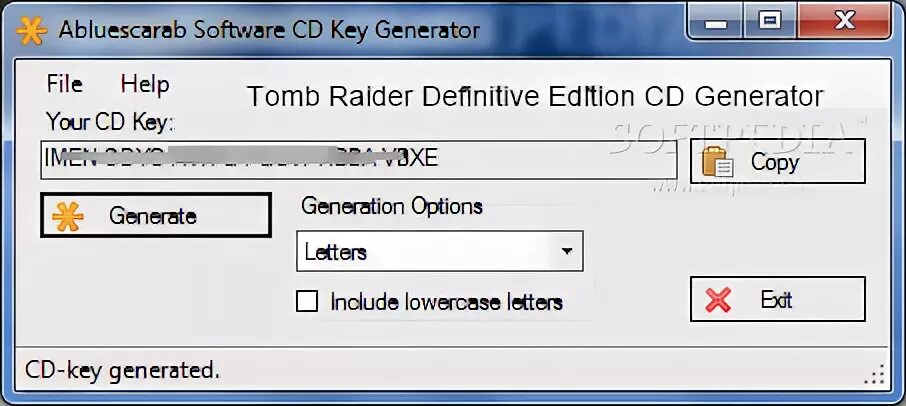
Task: Enable the Include lowercase letters checkbox
Action: pos(307,301)
